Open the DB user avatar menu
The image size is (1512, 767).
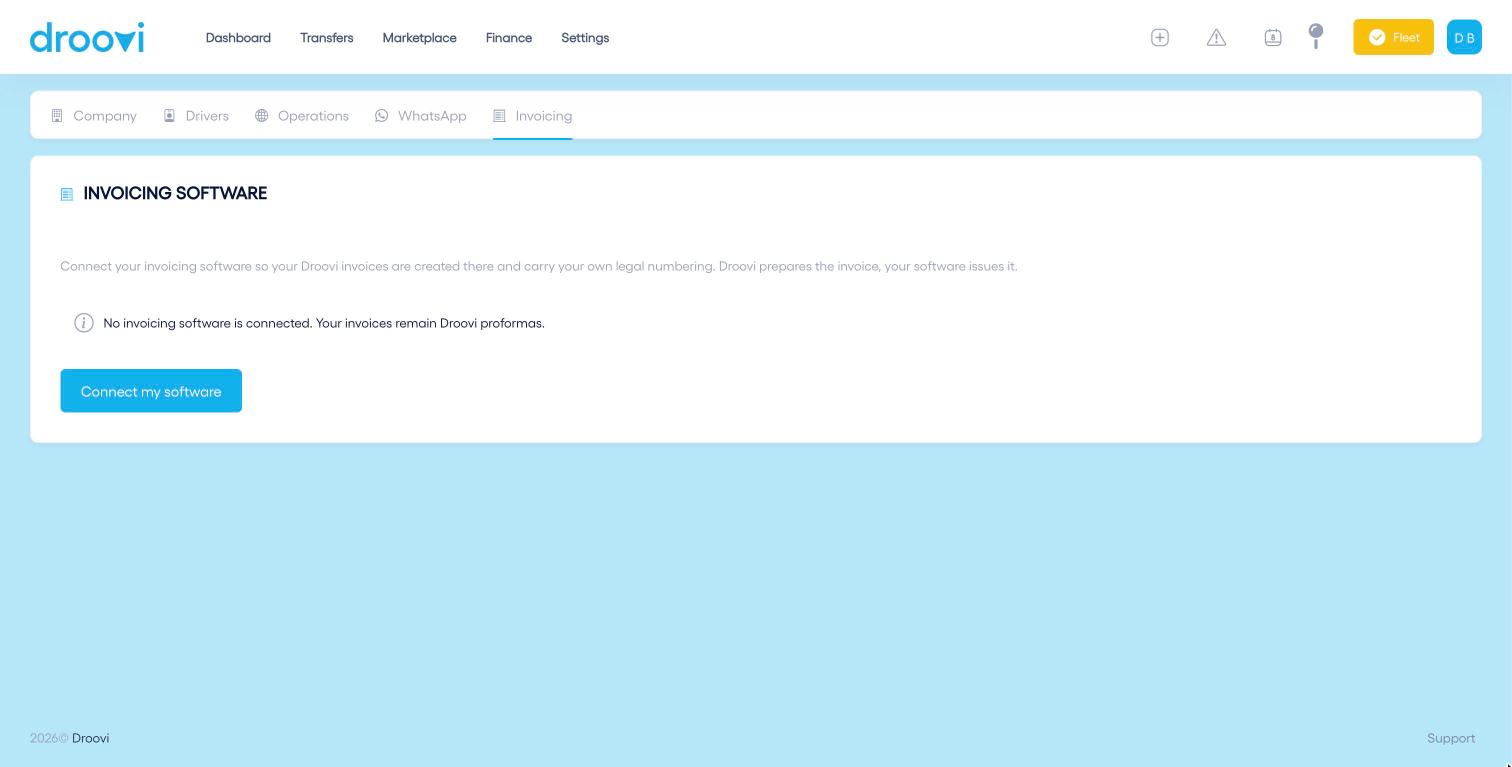tap(1464, 37)
